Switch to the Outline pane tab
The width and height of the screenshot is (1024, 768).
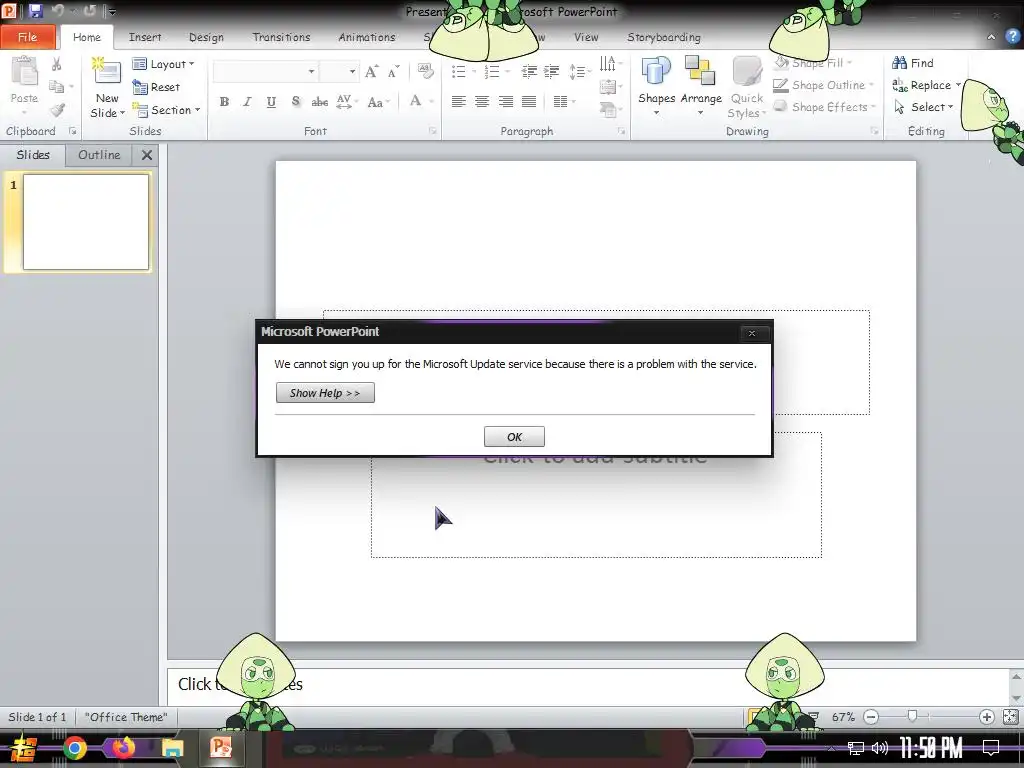point(99,155)
